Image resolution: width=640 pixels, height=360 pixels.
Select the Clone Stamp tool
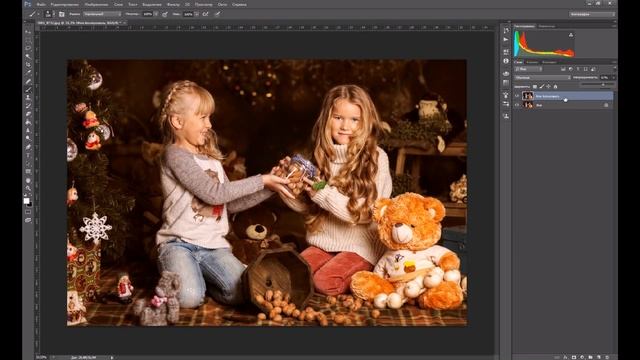[x=27, y=98]
